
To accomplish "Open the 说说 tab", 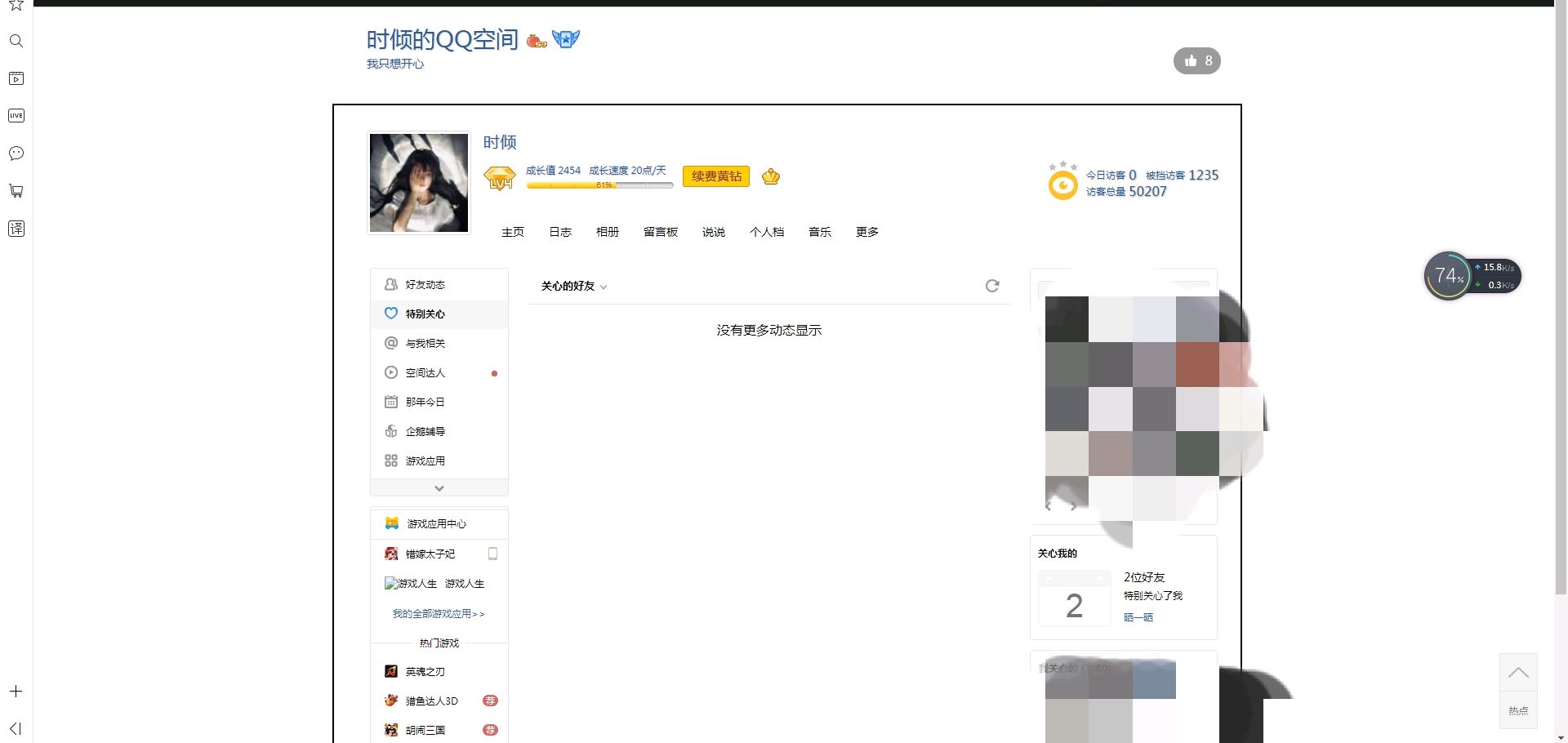I will 714,232.
